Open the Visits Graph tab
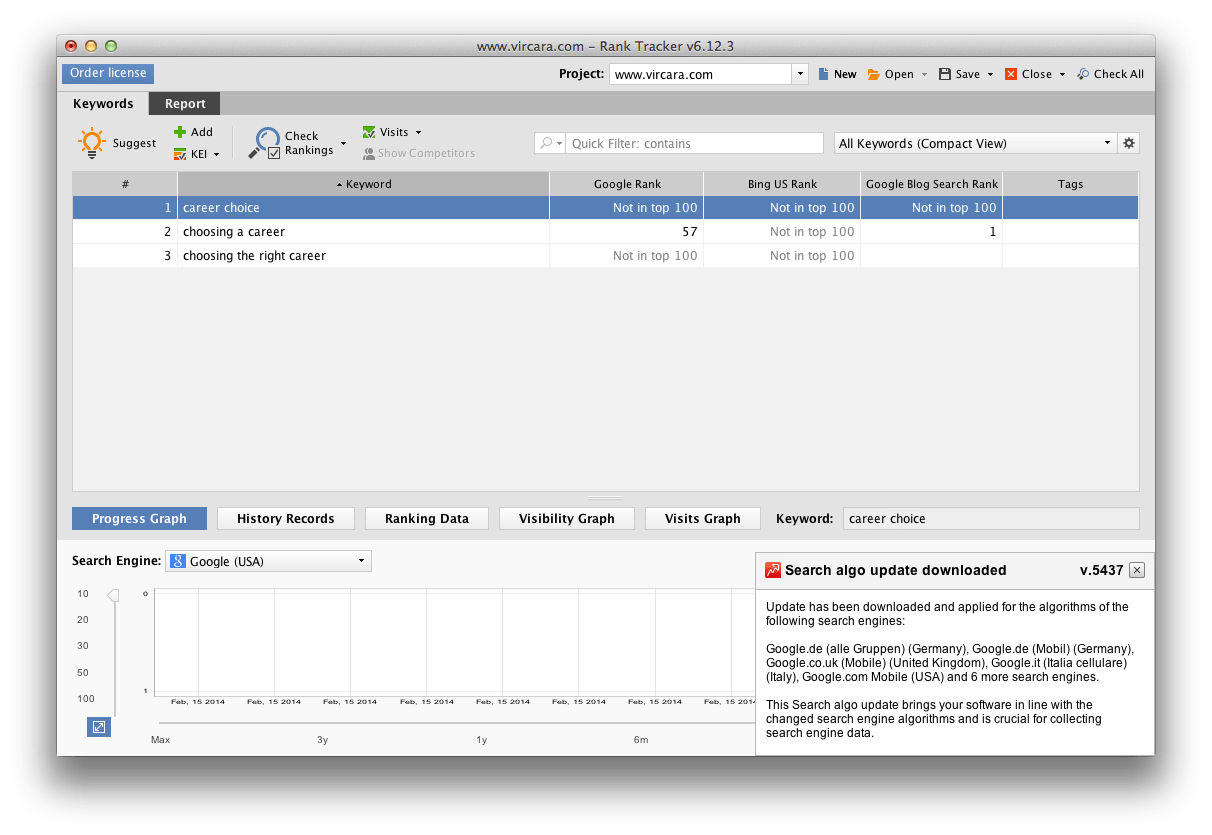Image resolution: width=1212 pixels, height=835 pixels. (x=702, y=518)
